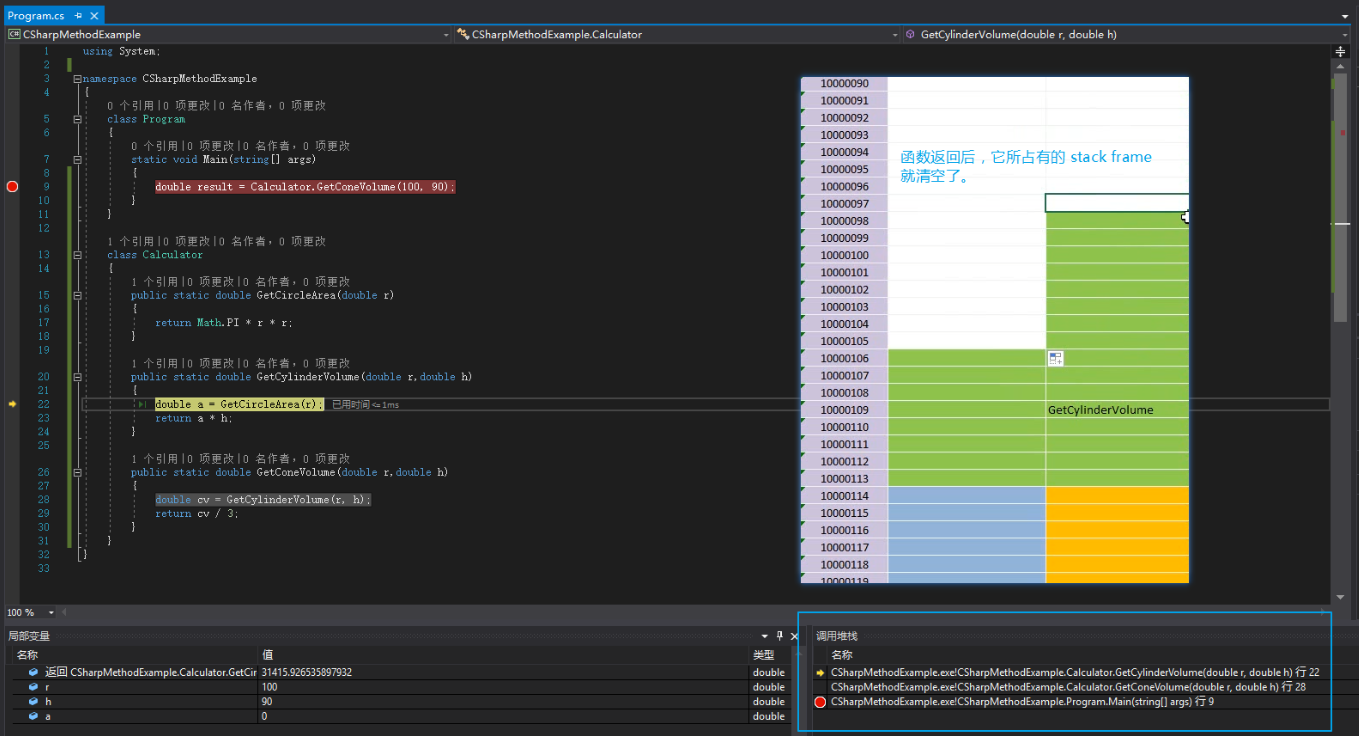Screen dimensions: 1359x736
Task: Open the document tab overflow dropdown
Action: coord(1345,17)
